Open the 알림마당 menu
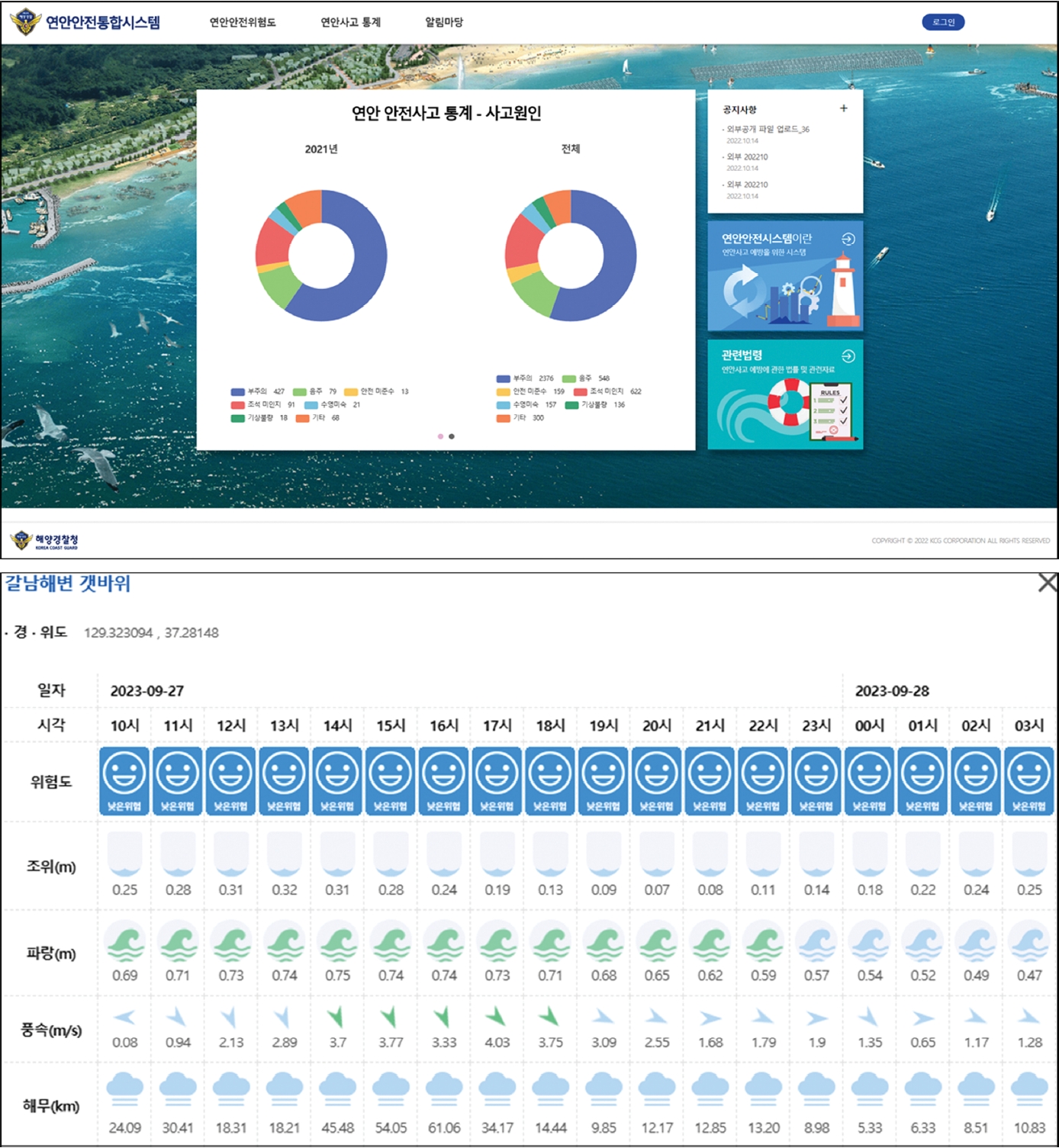The image size is (1059, 1148). (x=444, y=22)
